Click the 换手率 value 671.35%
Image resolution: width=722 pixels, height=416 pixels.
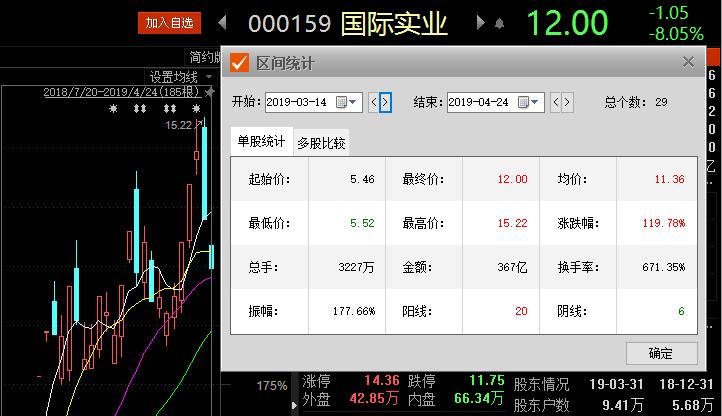tap(664, 267)
